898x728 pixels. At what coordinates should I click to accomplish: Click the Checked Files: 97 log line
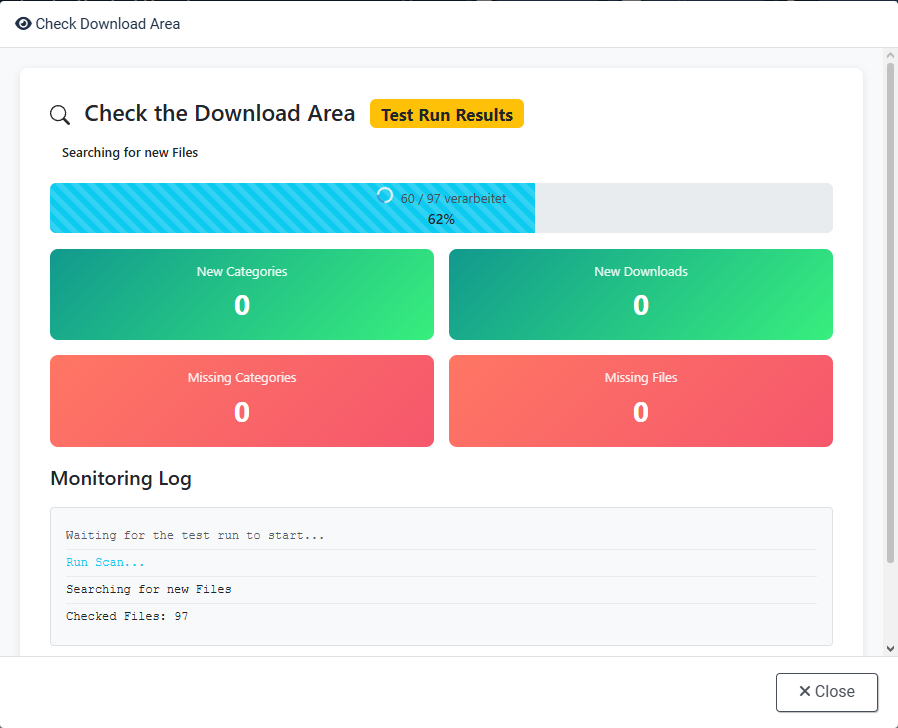[127, 616]
